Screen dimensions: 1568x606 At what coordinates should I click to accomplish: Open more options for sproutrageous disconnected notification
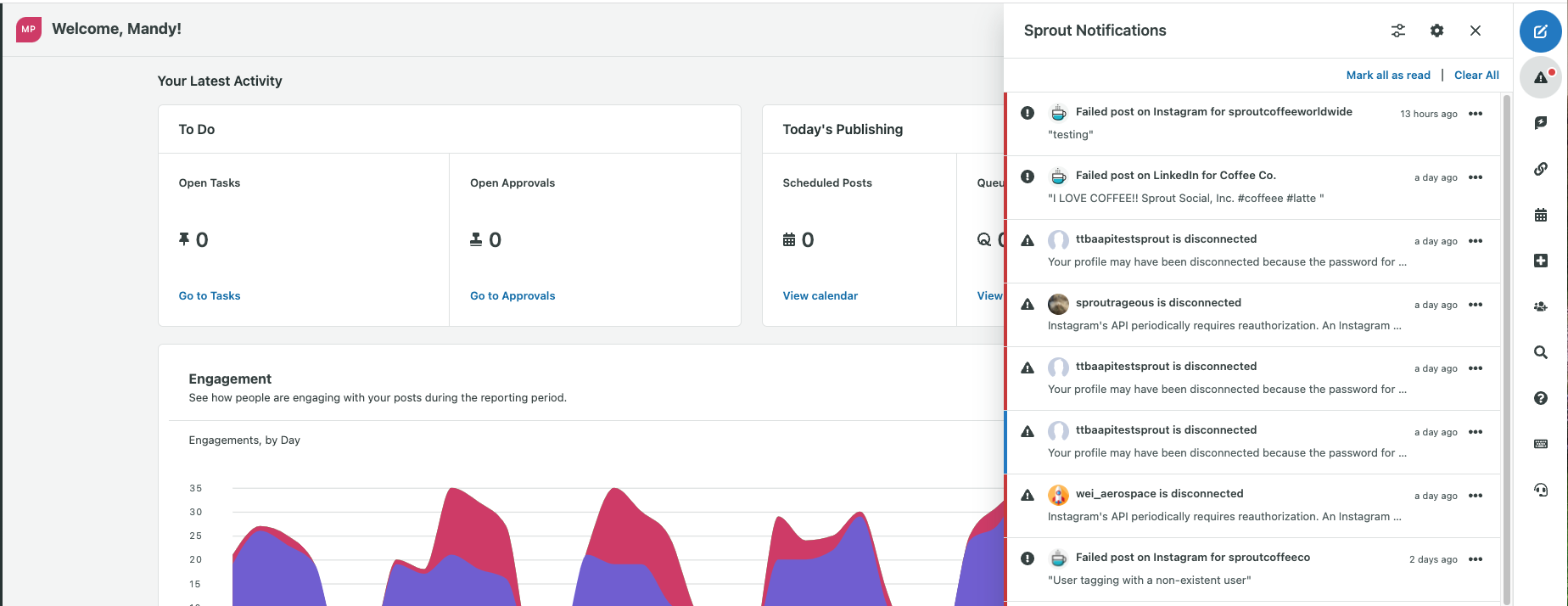[x=1476, y=305]
